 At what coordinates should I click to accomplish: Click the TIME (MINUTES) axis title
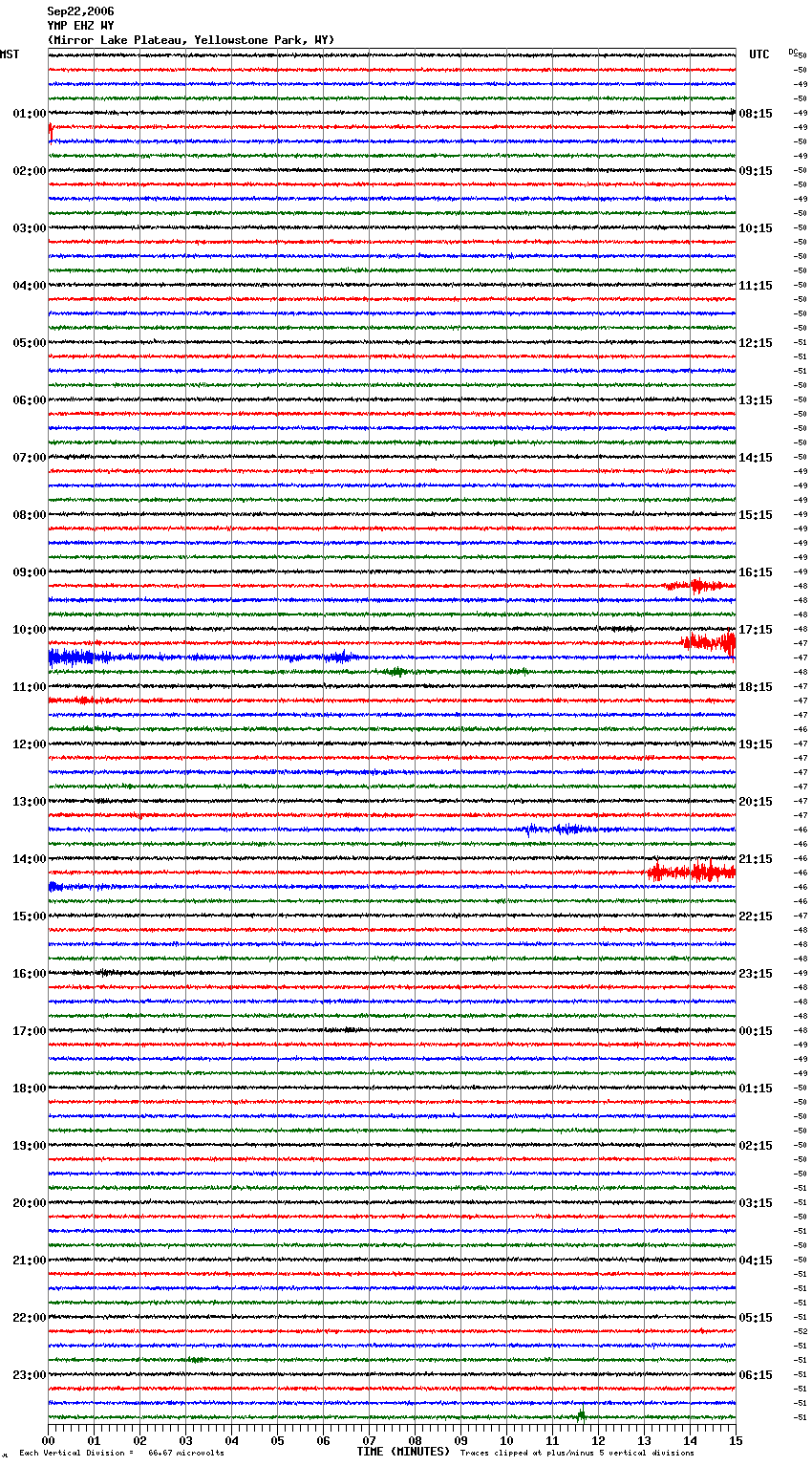pyautogui.click(x=403, y=1452)
